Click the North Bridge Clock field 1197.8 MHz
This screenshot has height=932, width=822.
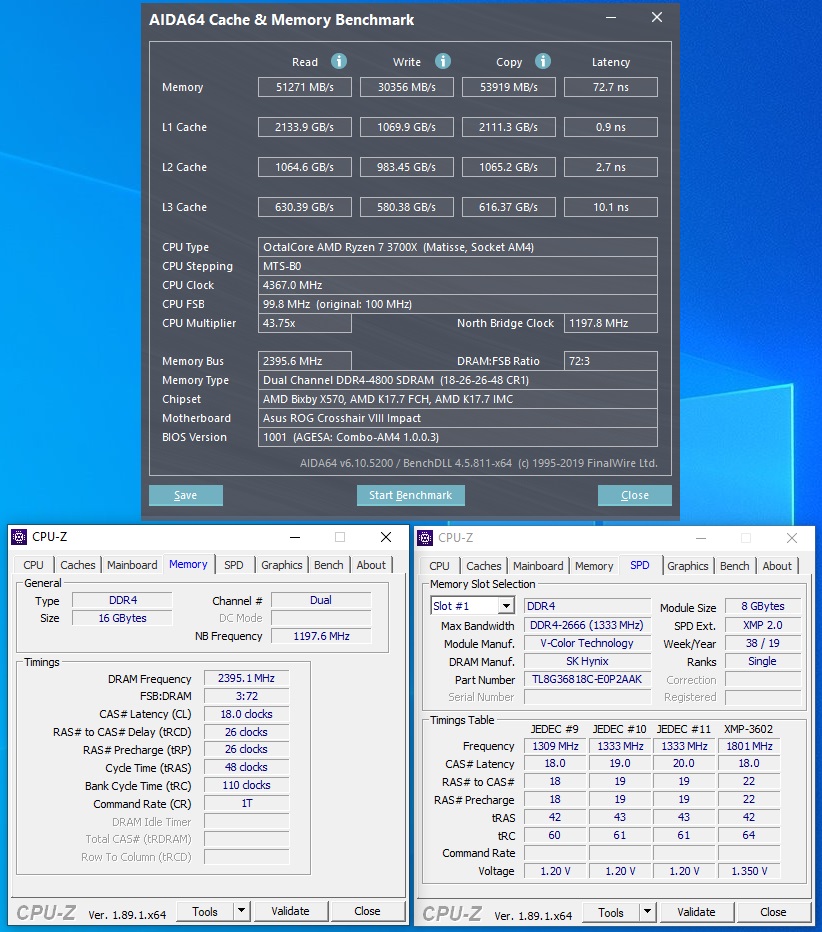click(x=610, y=323)
